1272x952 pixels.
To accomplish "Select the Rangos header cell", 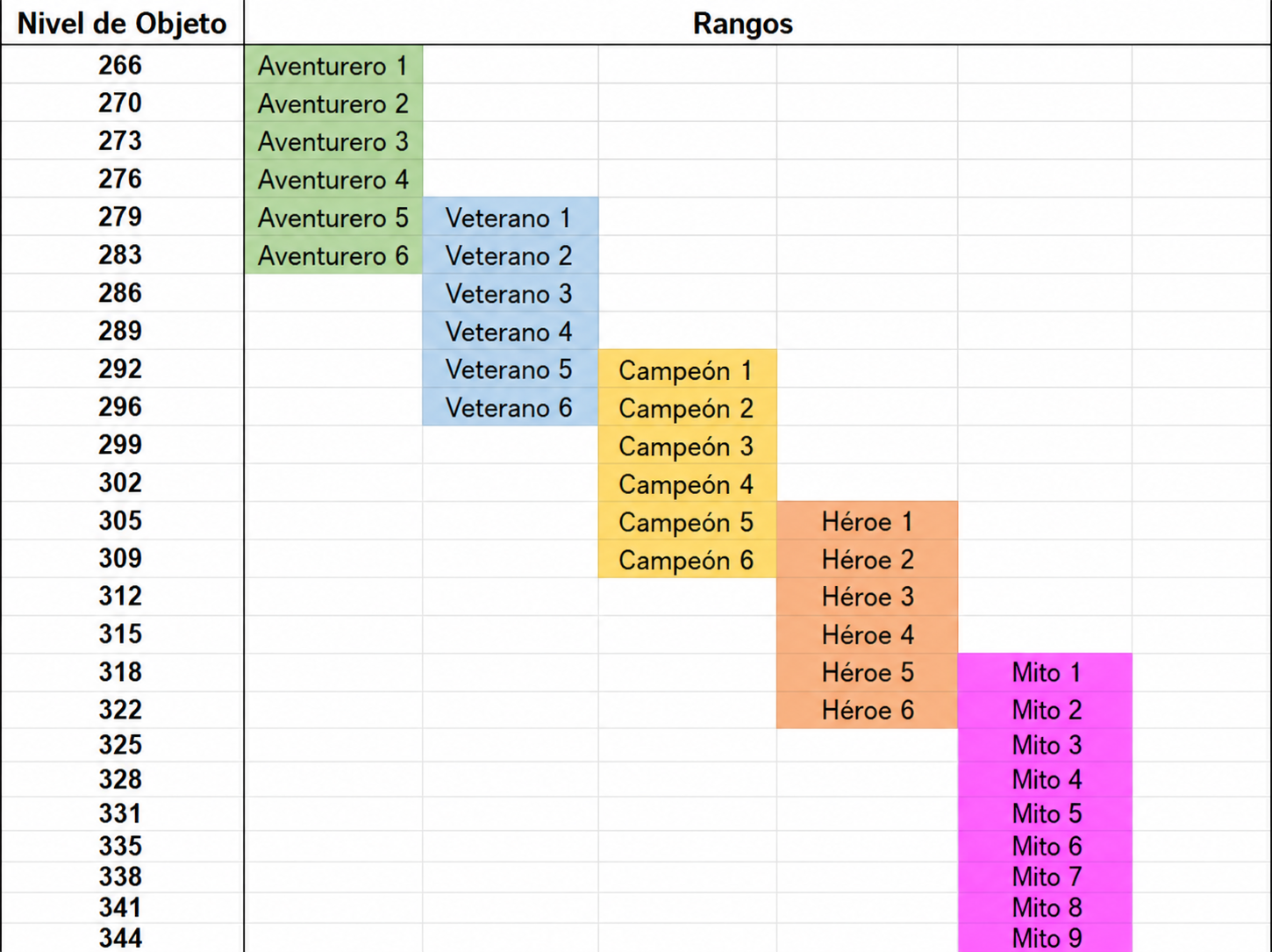I will (742, 23).
